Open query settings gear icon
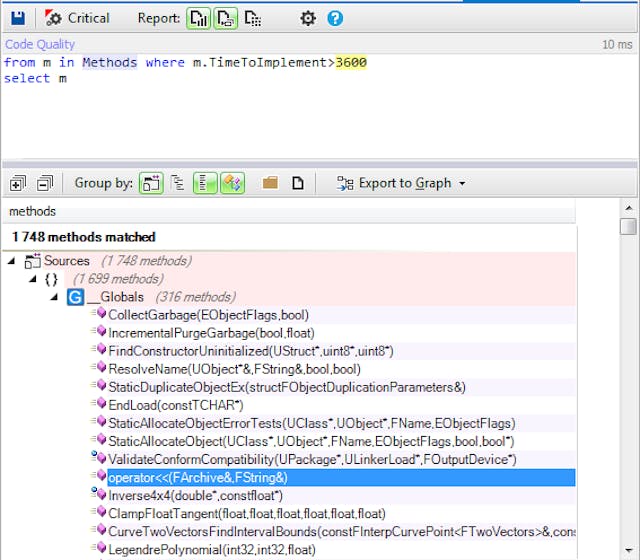Screen dimensions: 640x560 tap(308, 18)
